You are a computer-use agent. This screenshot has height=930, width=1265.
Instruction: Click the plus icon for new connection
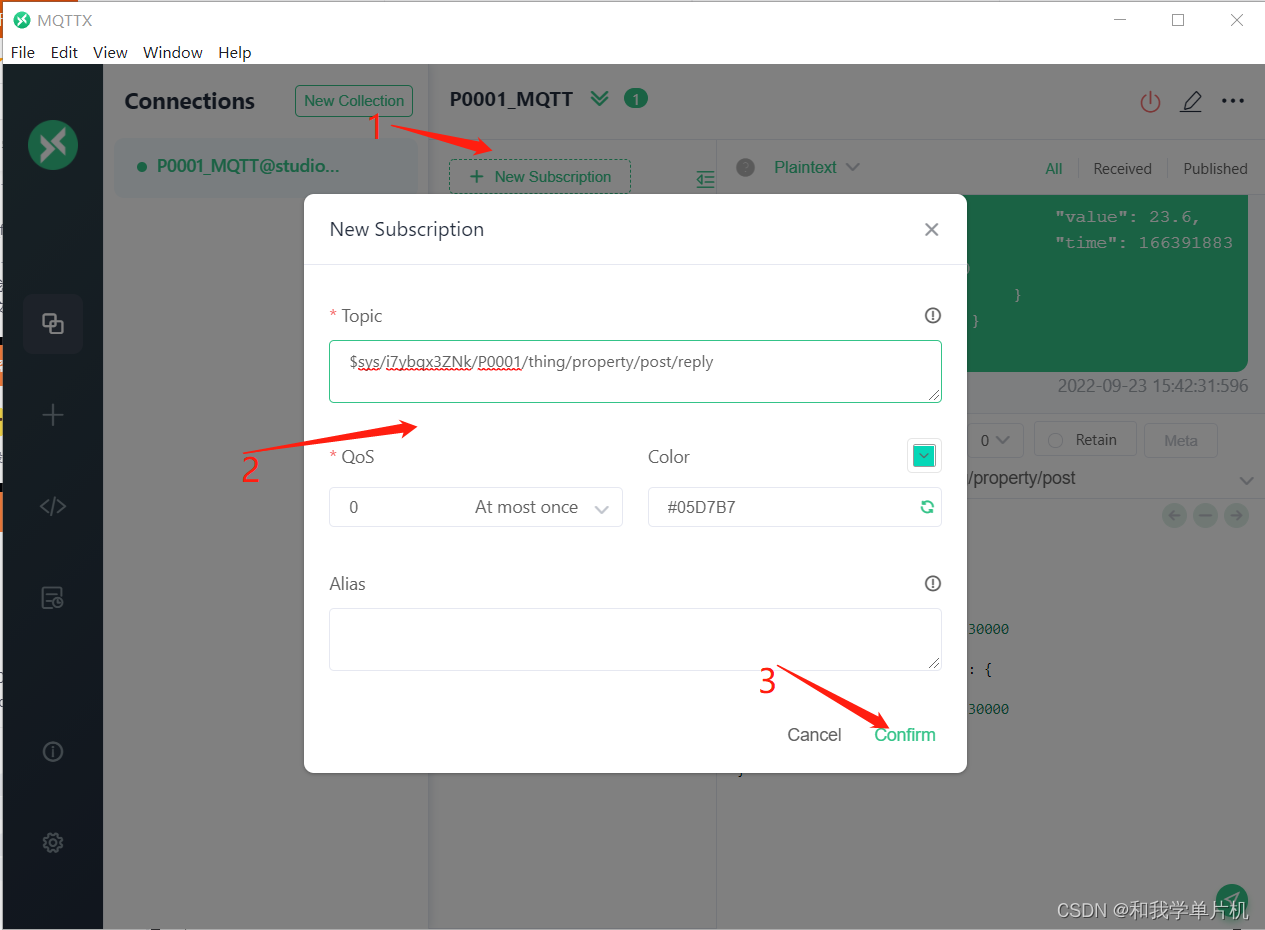(x=53, y=415)
